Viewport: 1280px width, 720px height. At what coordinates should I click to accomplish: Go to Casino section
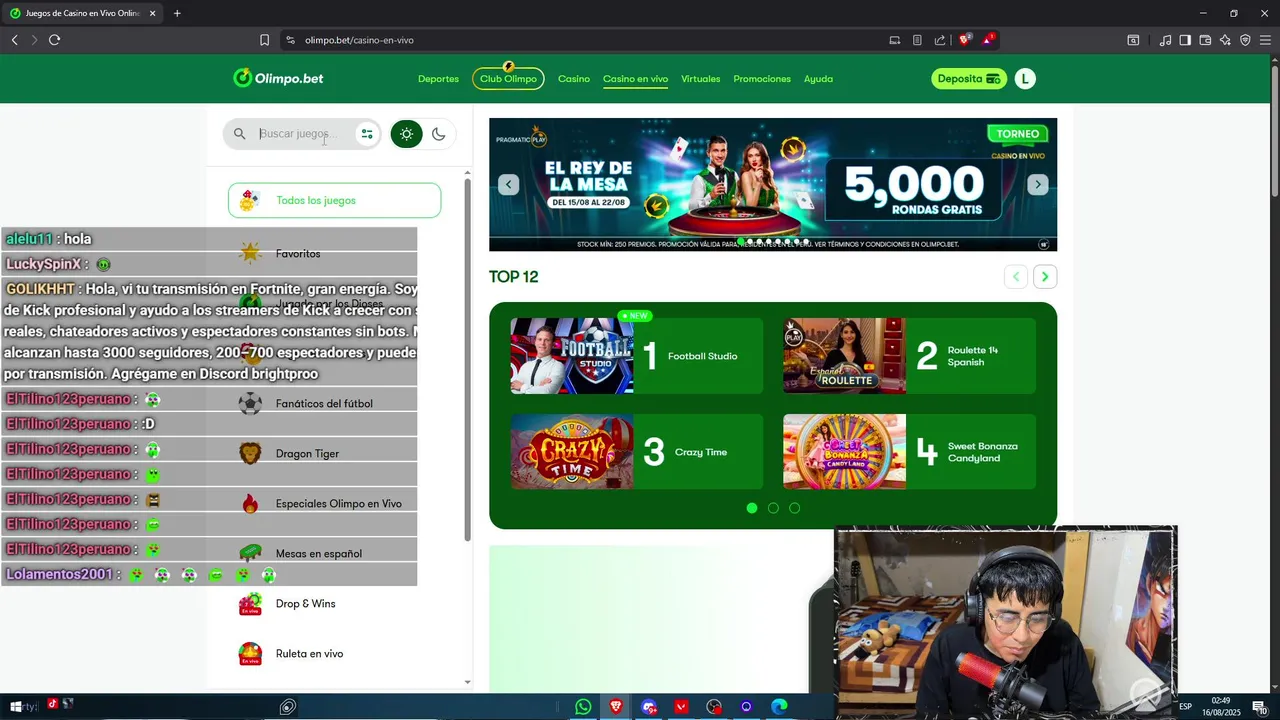574,79
